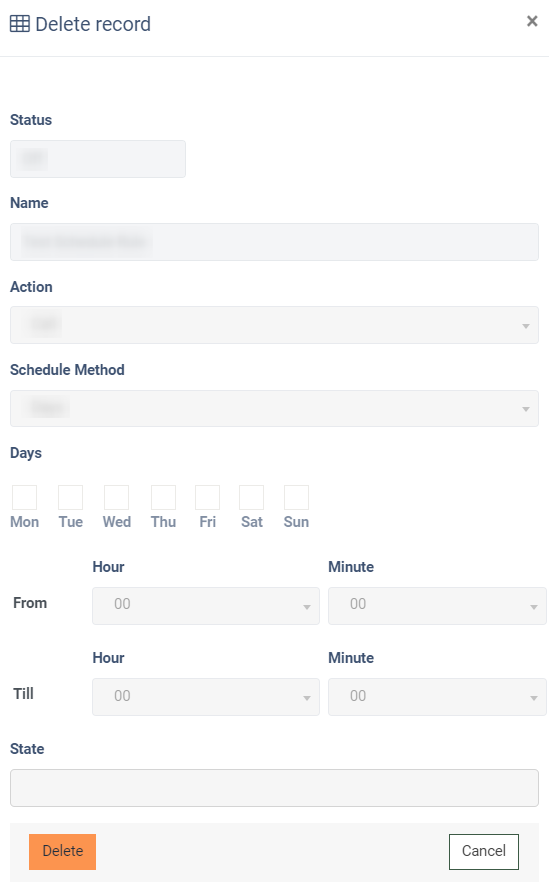
Task: Tick the Fri checkbox
Action: (x=208, y=497)
